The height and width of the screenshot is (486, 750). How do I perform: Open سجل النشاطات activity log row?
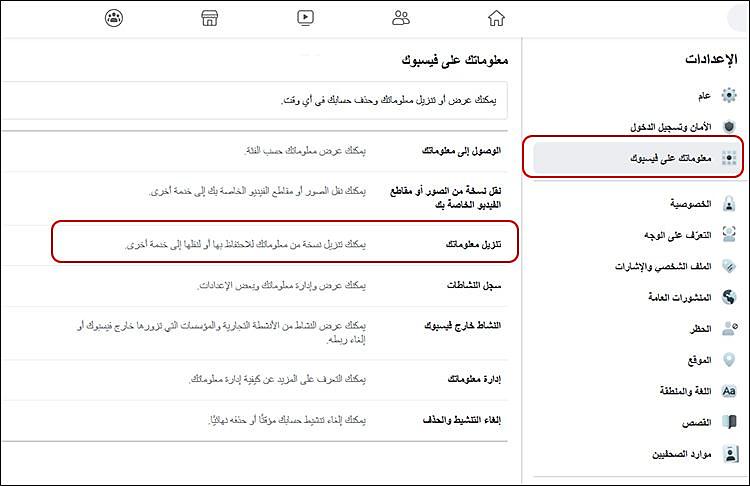[x=254, y=286]
